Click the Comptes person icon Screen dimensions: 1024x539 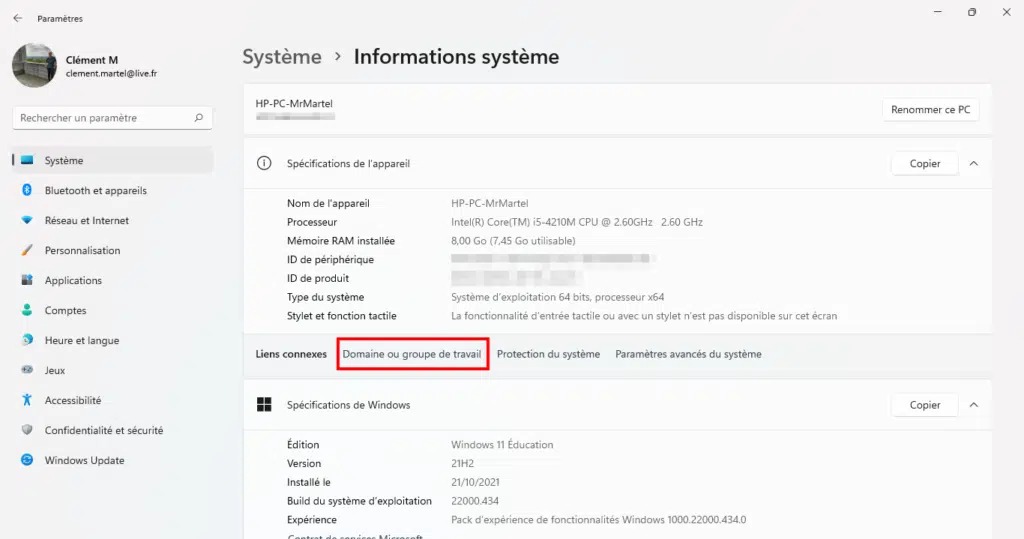tap(27, 310)
